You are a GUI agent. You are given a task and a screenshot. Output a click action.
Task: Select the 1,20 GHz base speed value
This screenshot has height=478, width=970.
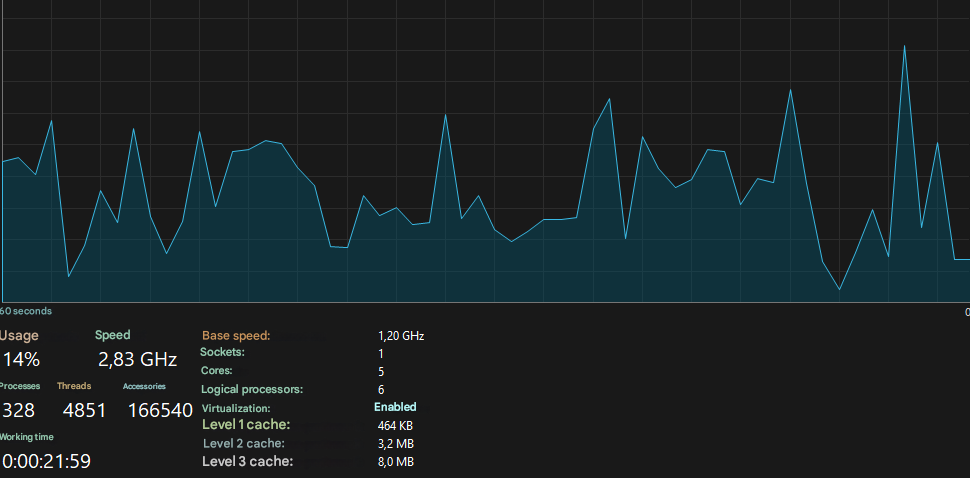tap(401, 336)
